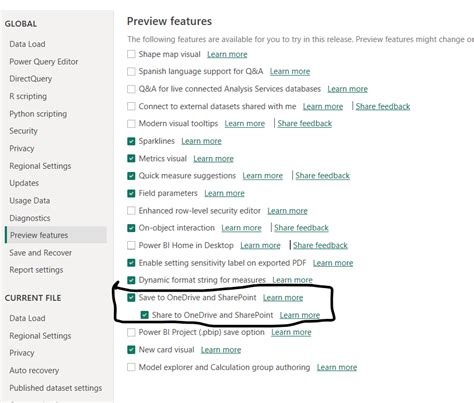This screenshot has width=474, height=403.
Task: Learn more about sensitivity label on PDF
Action: (333, 263)
